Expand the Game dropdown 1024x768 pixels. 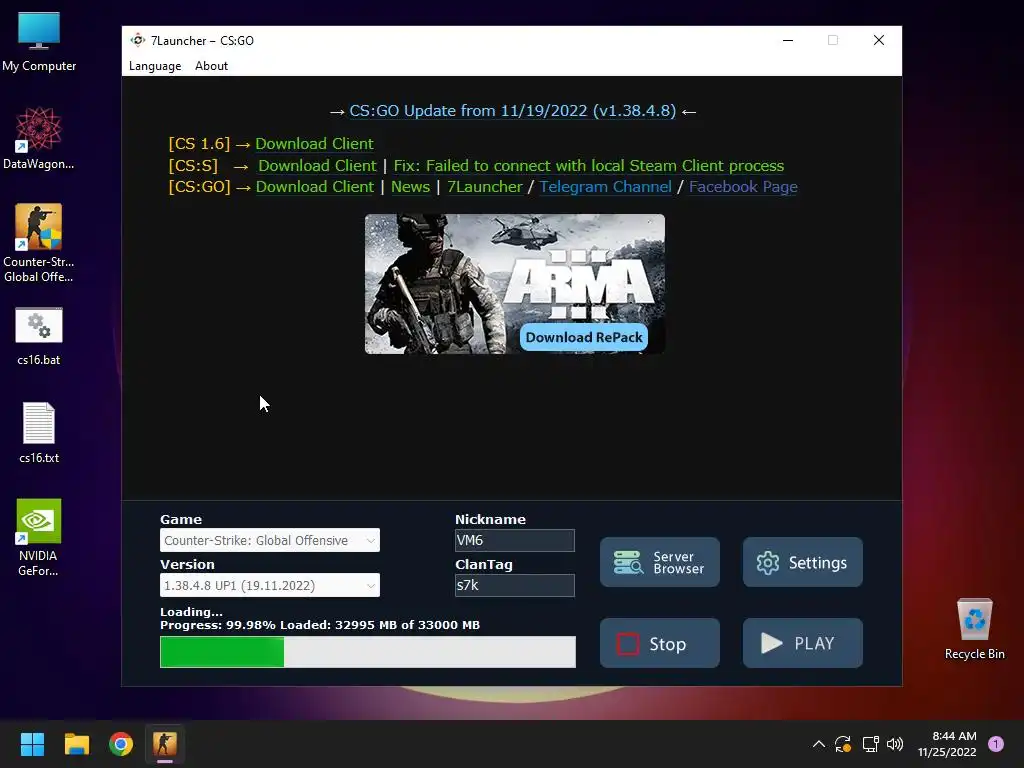[x=270, y=540]
